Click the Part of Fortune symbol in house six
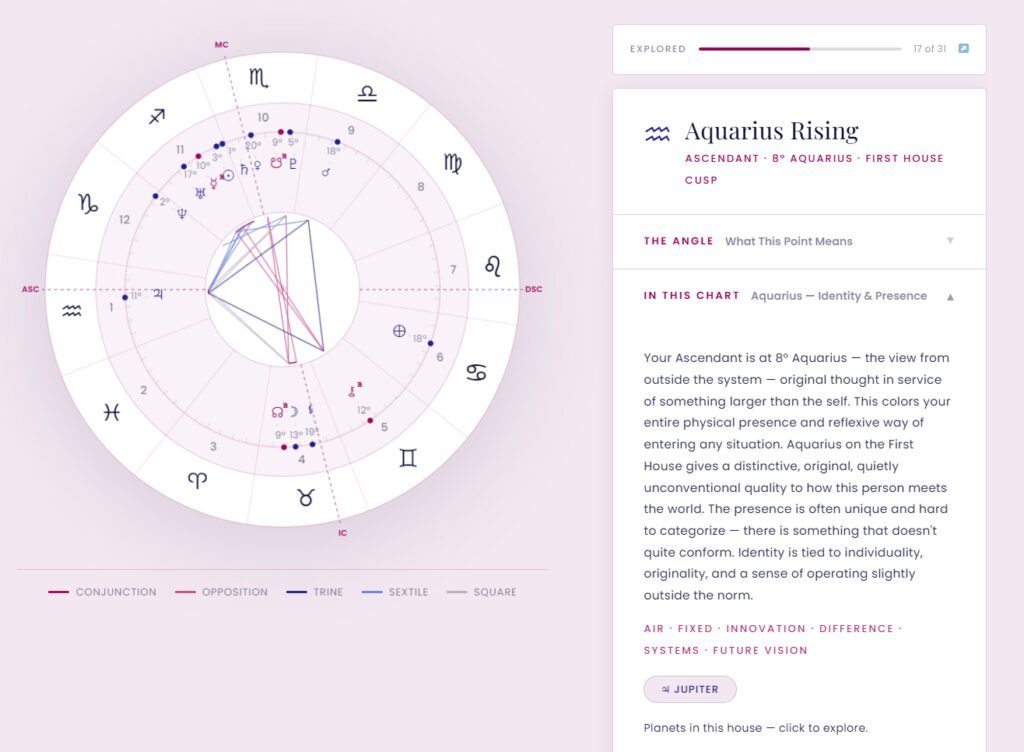Image resolution: width=1024 pixels, height=752 pixels. [399, 330]
